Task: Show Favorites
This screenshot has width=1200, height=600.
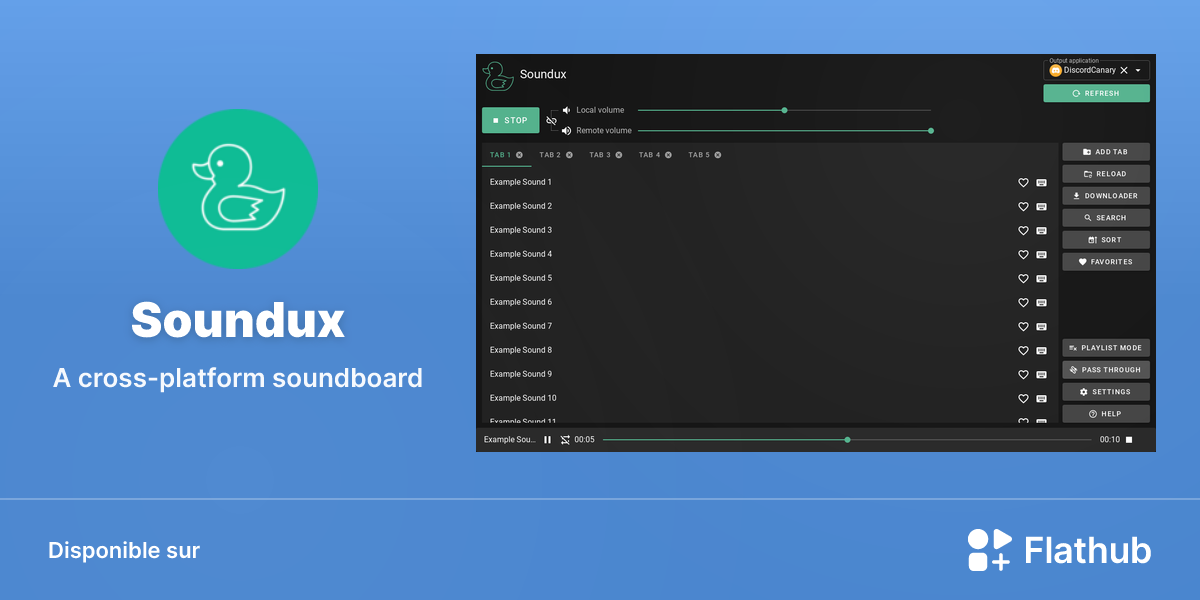Action: (1106, 262)
